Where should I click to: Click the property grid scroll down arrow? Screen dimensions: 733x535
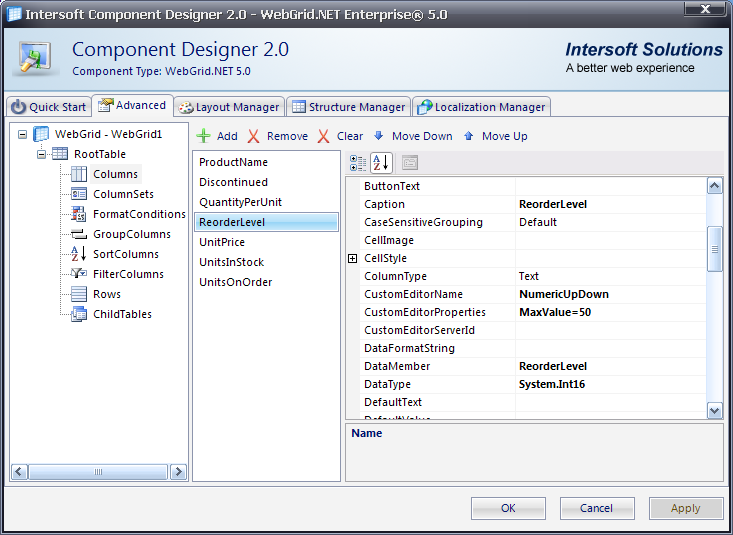pyautogui.click(x=714, y=411)
